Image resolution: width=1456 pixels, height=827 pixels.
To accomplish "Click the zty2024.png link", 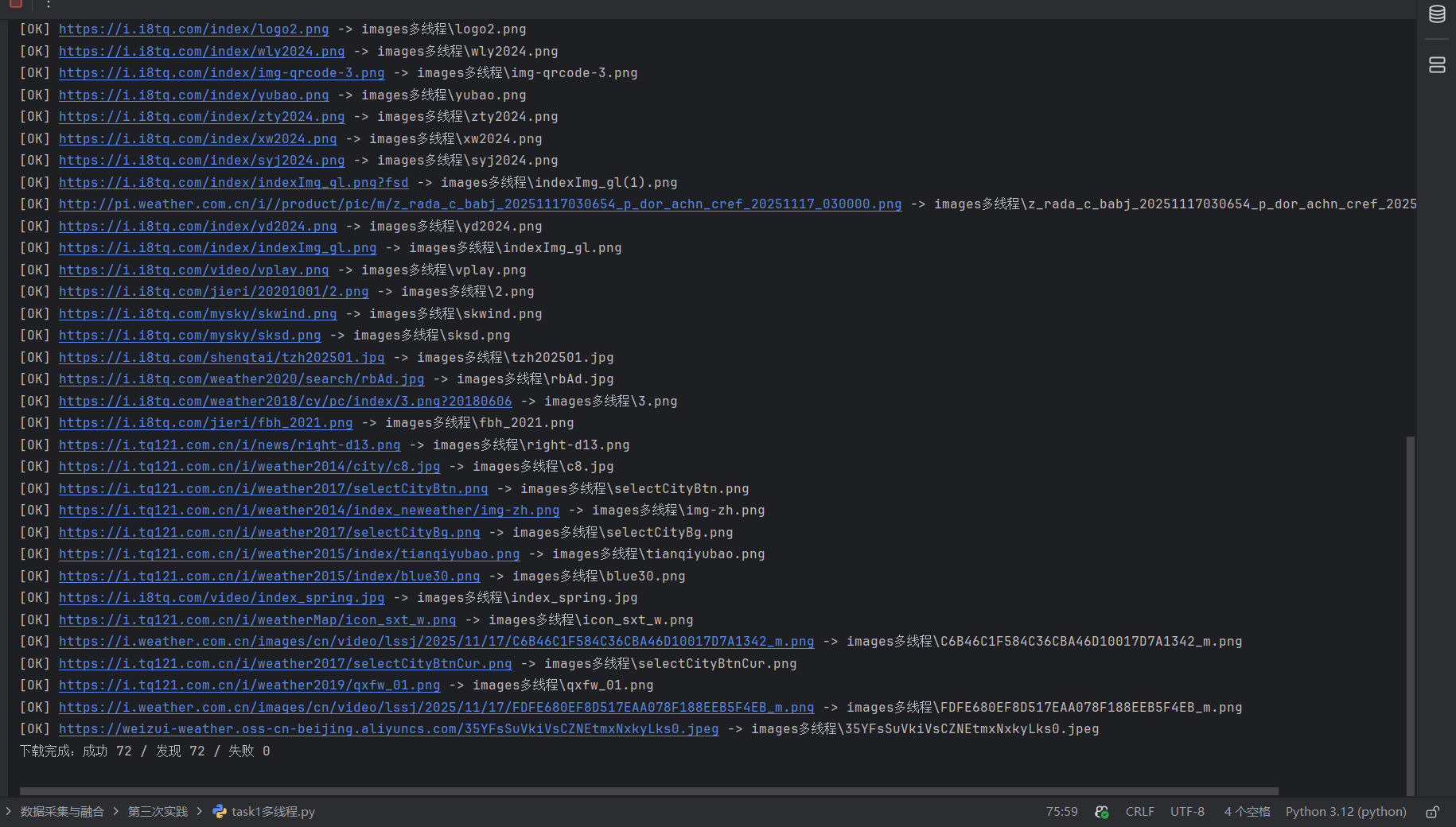I will pyautogui.click(x=201, y=117).
